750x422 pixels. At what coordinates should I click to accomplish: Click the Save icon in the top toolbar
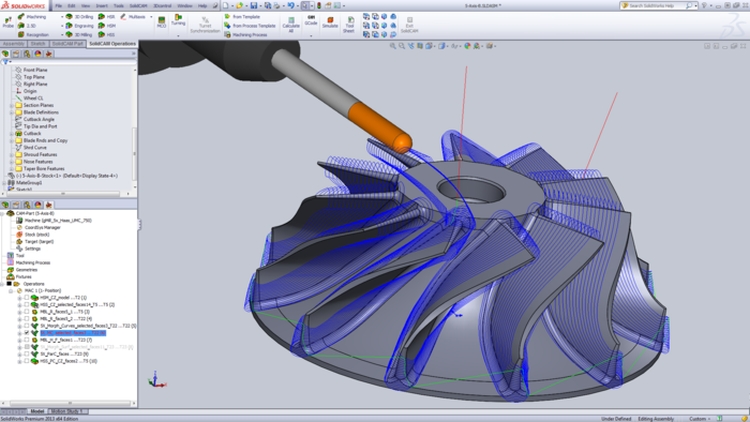click(254, 6)
